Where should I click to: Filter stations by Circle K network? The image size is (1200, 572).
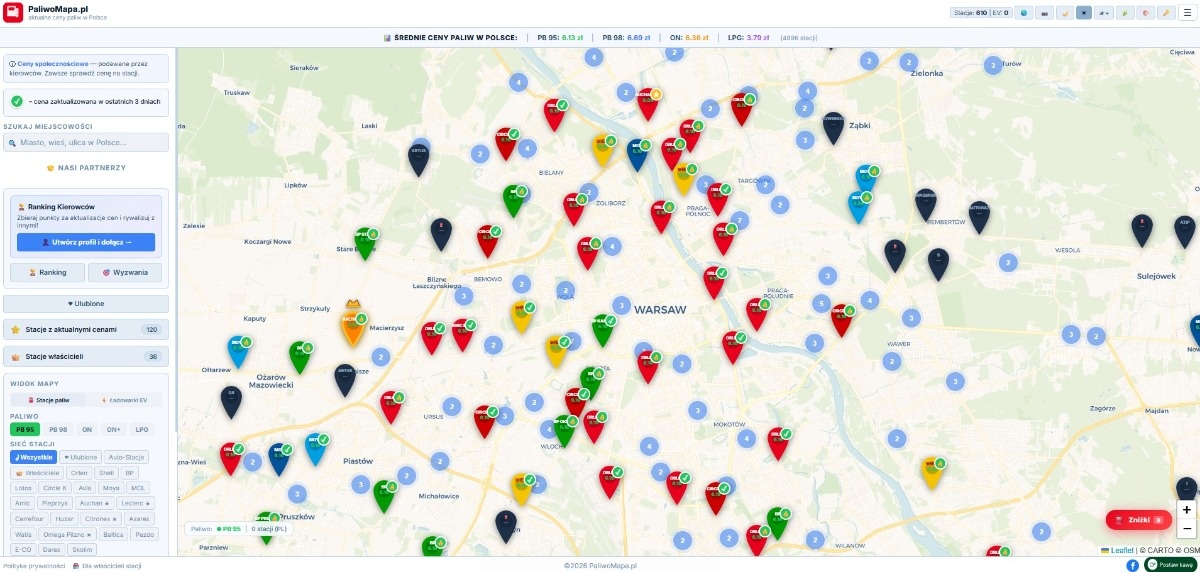coord(55,488)
